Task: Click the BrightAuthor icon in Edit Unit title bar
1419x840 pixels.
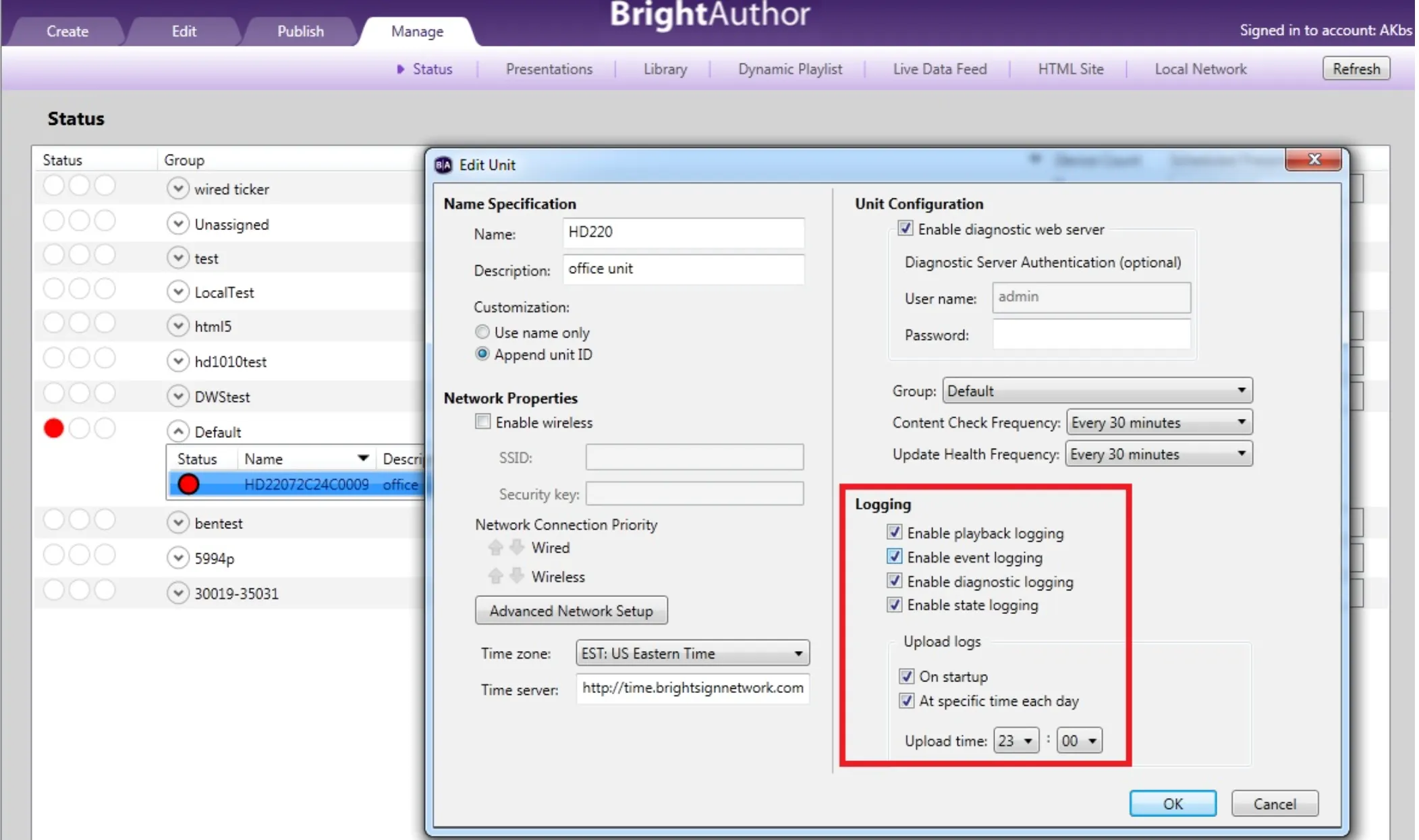Action: click(443, 165)
